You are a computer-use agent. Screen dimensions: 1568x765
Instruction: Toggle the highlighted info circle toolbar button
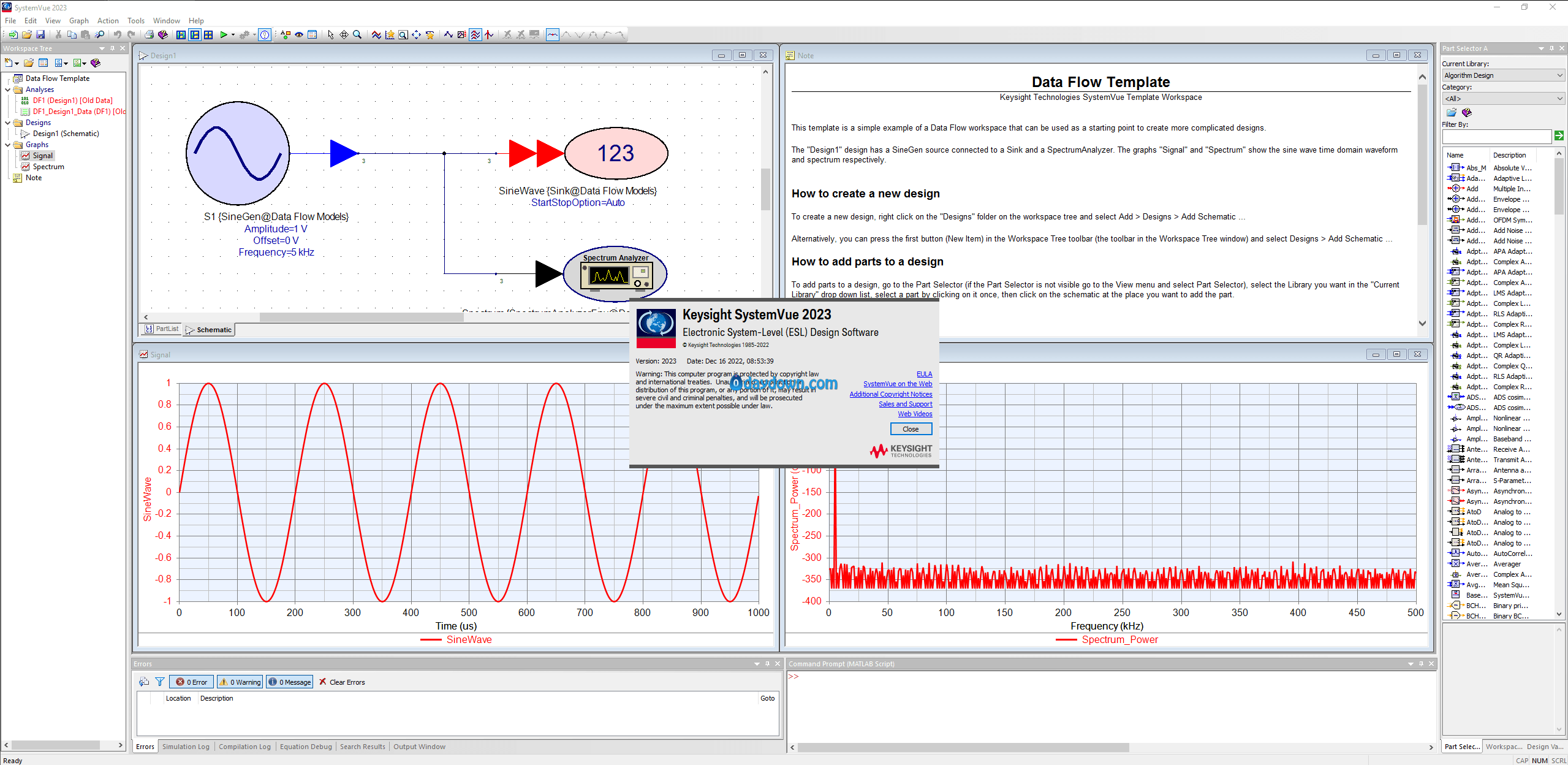click(265, 35)
